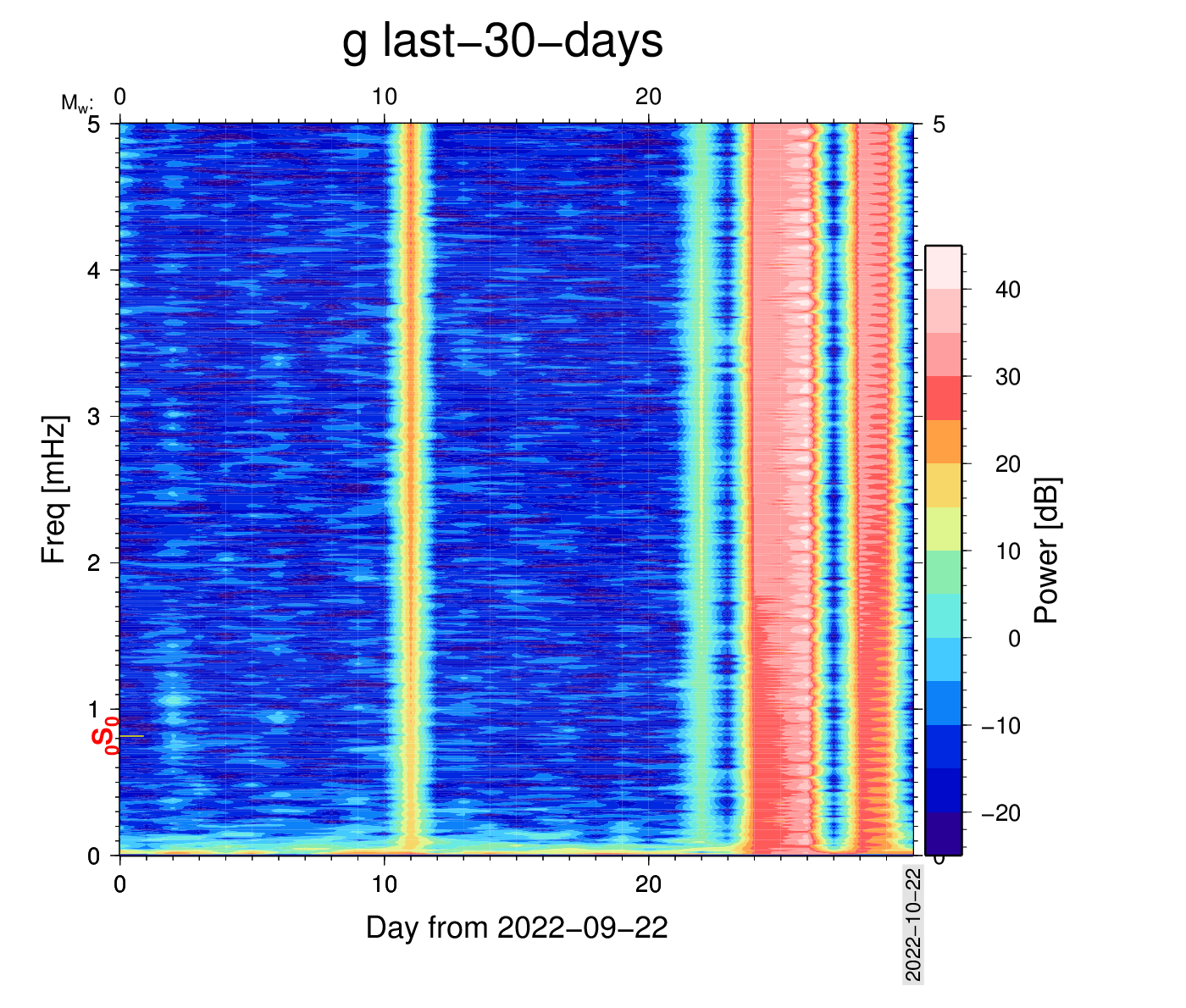The width and height of the screenshot is (1186, 1008).
Task: Click the 'Day from 2022-09-22' axis label
Action: [x=517, y=928]
